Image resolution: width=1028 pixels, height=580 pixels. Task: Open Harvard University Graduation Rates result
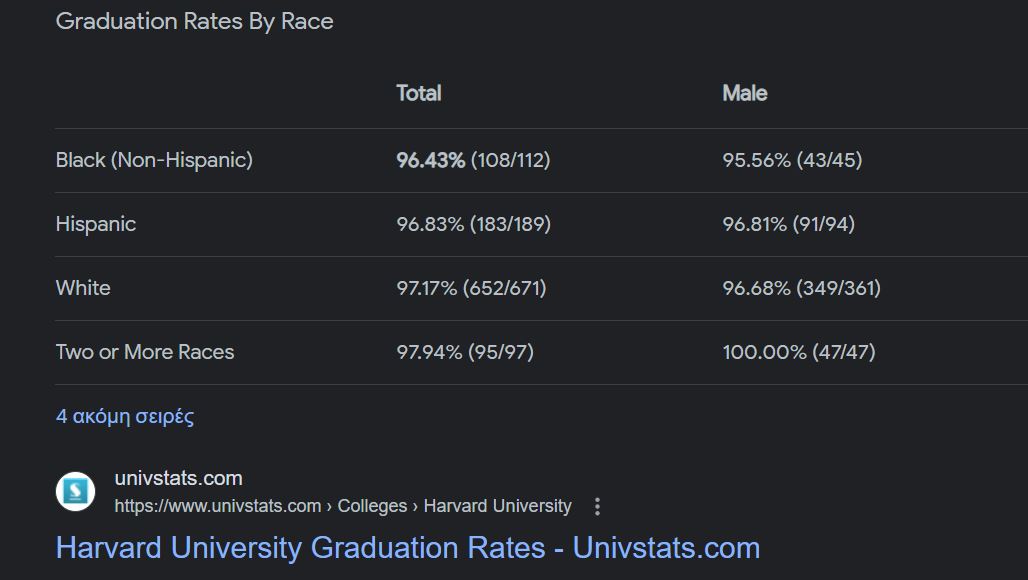coord(407,548)
